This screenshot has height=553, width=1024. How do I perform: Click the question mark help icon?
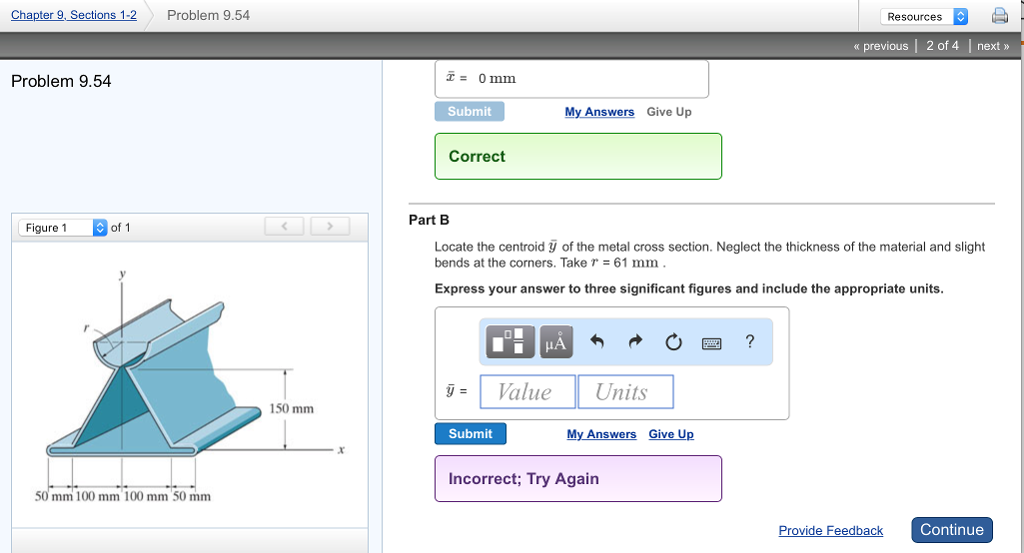[749, 342]
